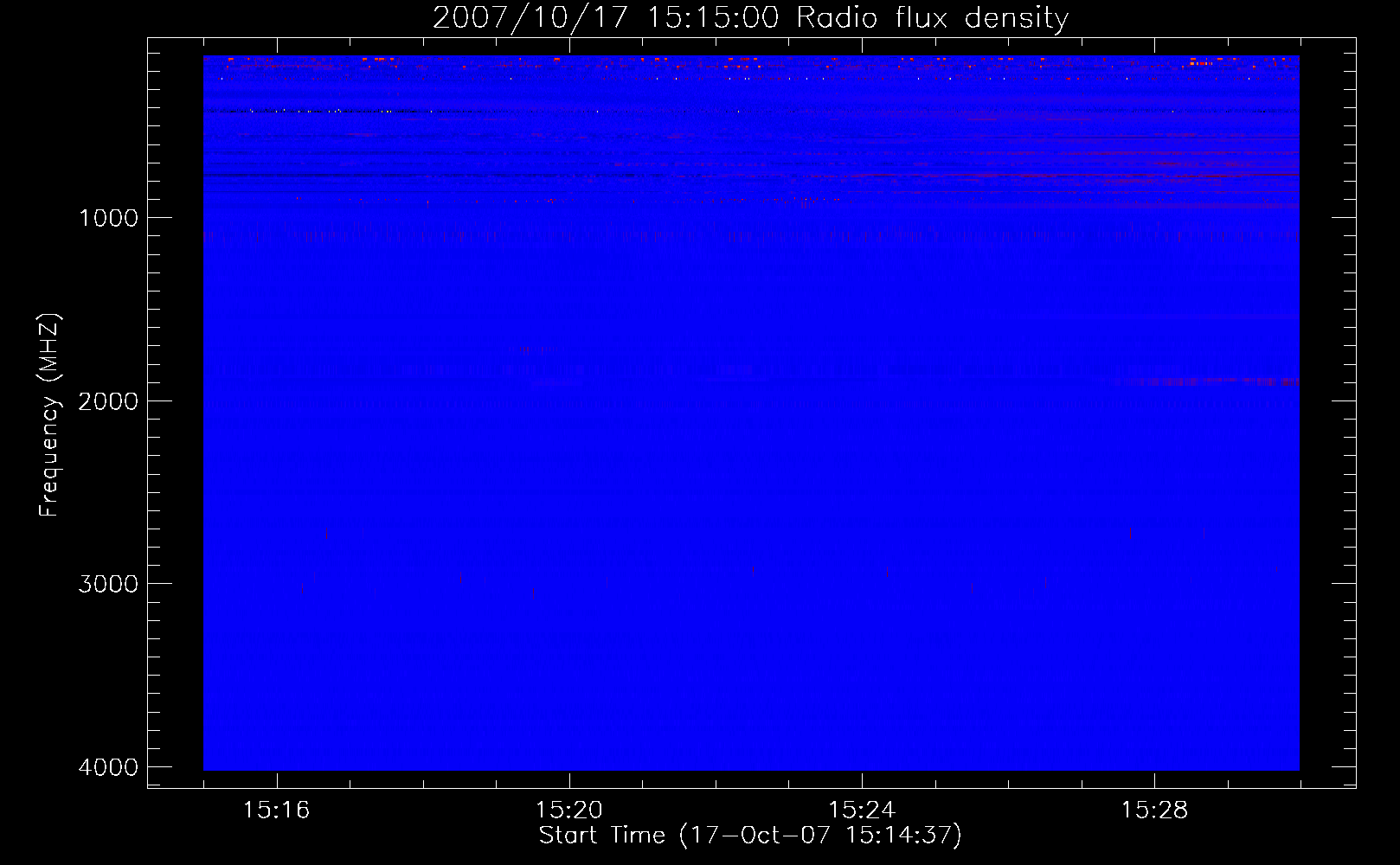Click the 2000 frequency tick label
1400x865 pixels.
(x=108, y=401)
